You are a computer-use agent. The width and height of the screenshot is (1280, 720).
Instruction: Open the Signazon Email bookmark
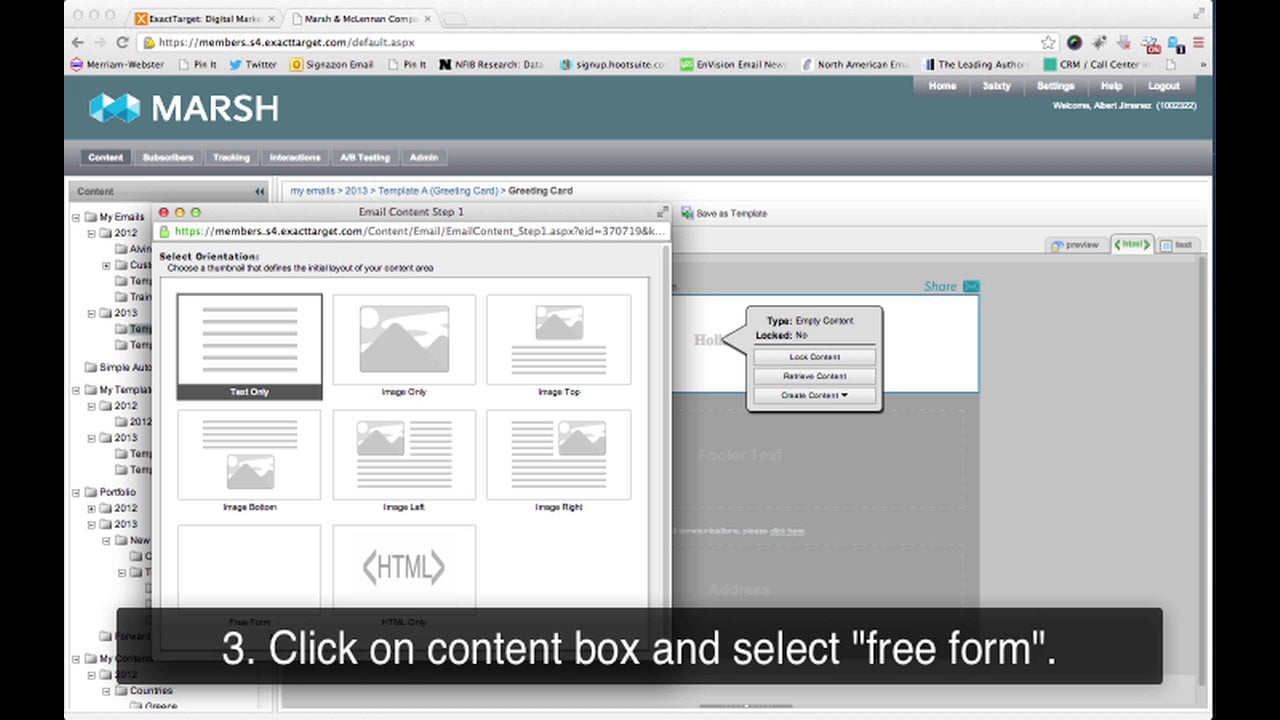pyautogui.click(x=331, y=64)
